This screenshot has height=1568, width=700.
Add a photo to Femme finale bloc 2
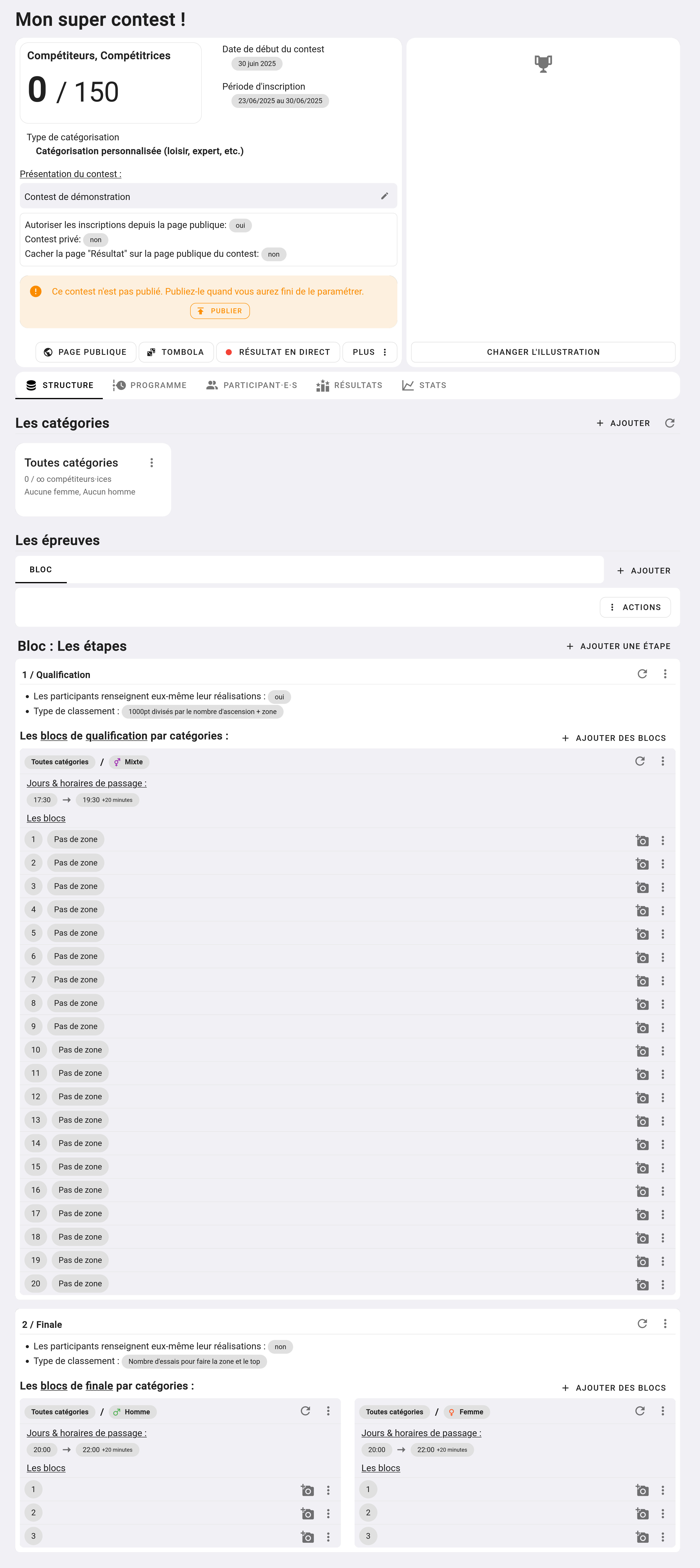642,1513
